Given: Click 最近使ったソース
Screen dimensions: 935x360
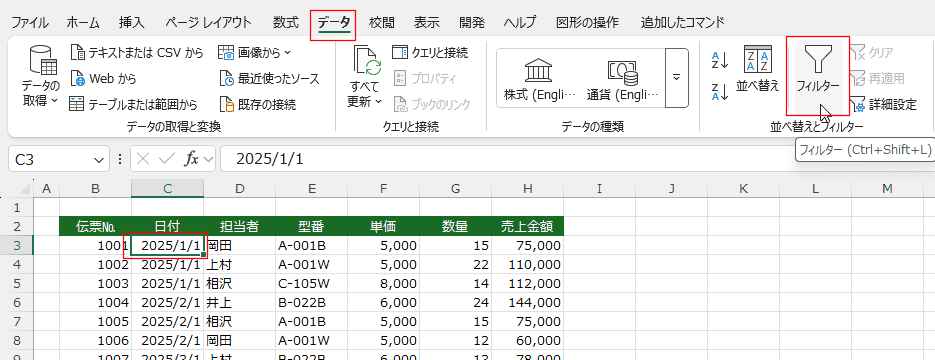Looking at the screenshot, I should [270, 78].
